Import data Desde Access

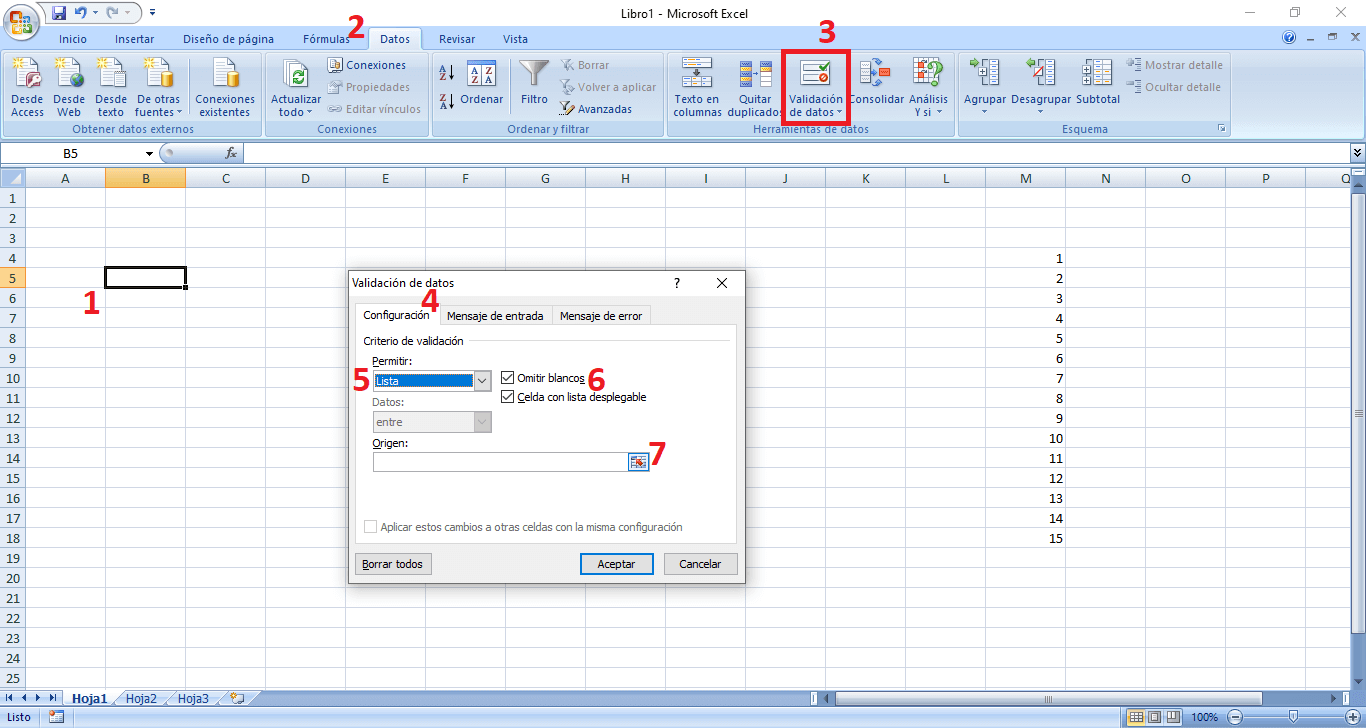(x=27, y=88)
